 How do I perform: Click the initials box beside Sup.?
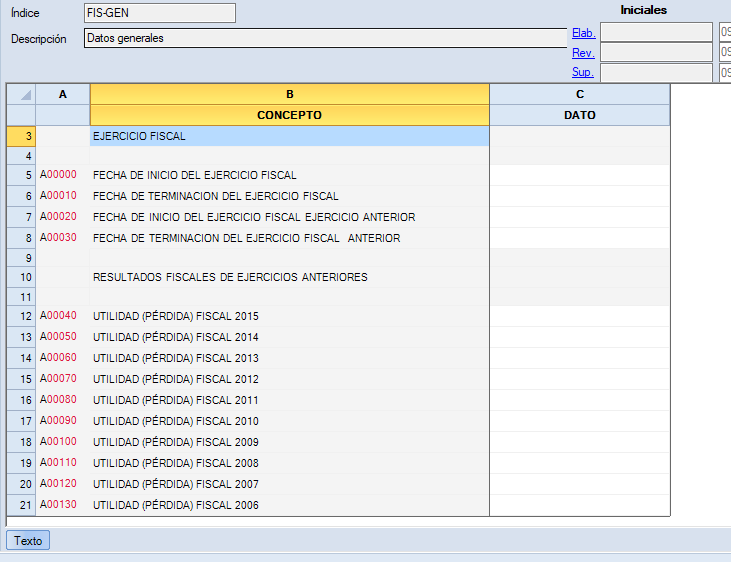tap(656, 72)
